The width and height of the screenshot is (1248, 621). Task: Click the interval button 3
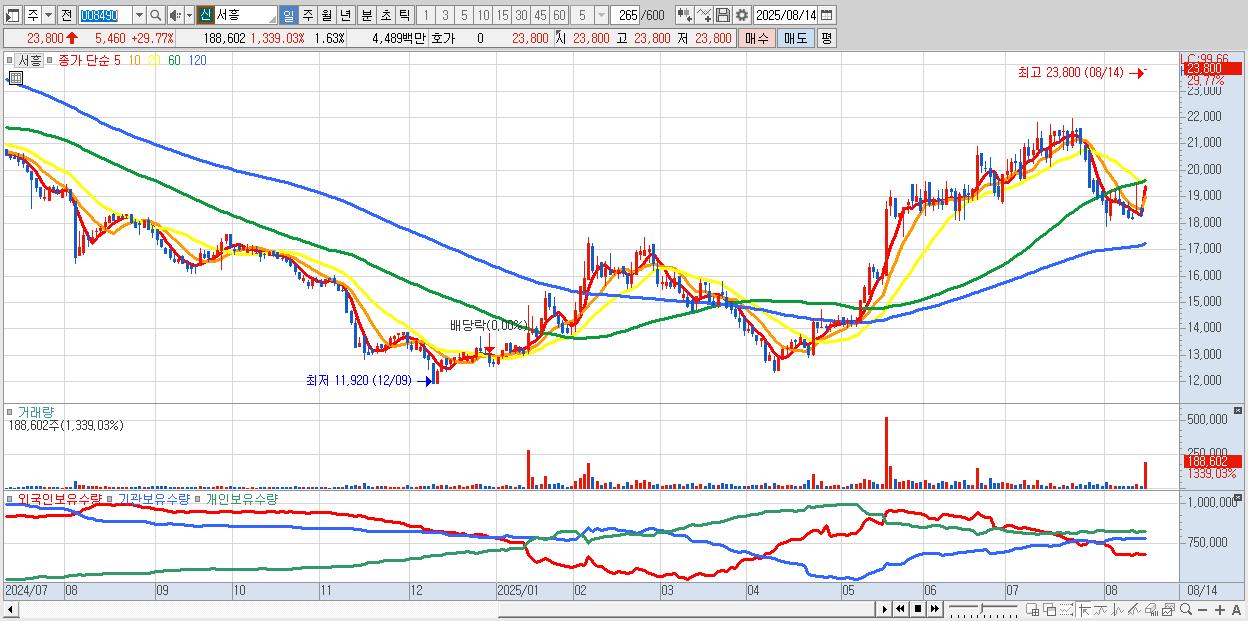[x=445, y=15]
